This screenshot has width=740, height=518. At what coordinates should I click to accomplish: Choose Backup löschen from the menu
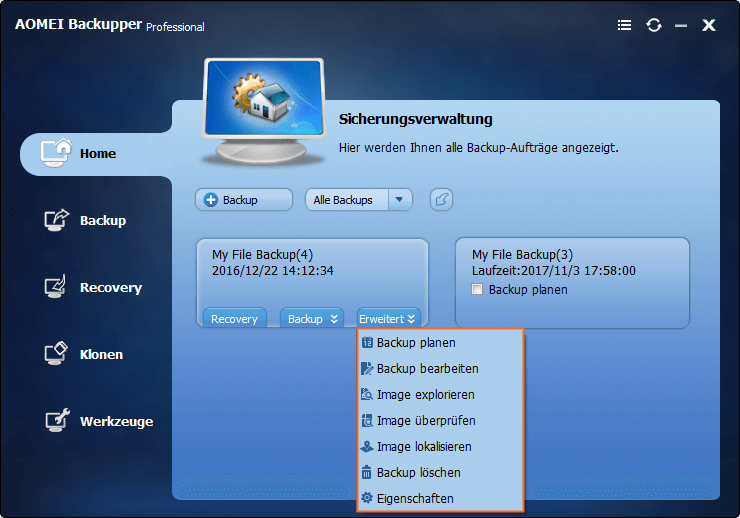click(441, 472)
